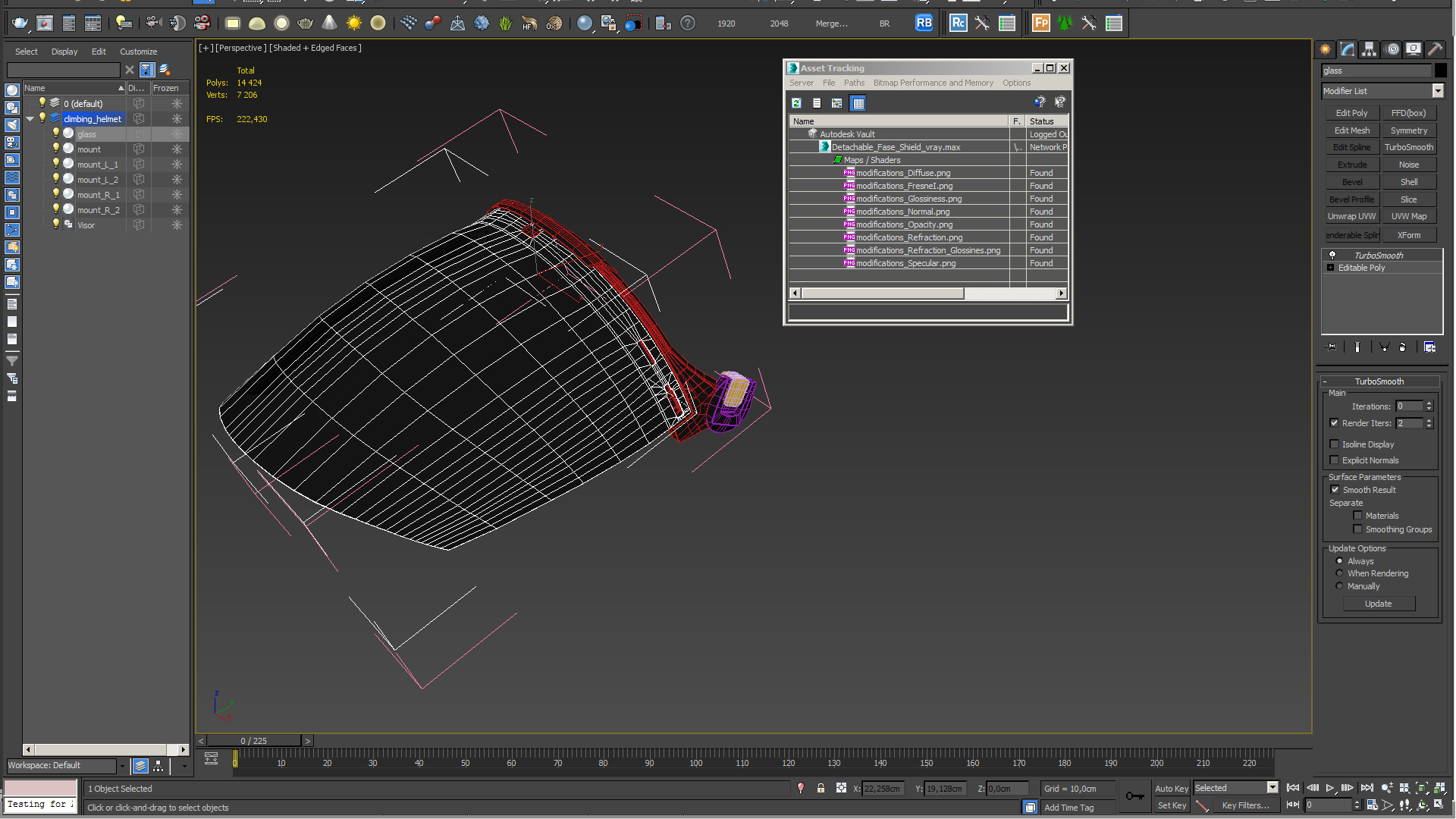Click the sun light toolbar icon

[x=353, y=24]
